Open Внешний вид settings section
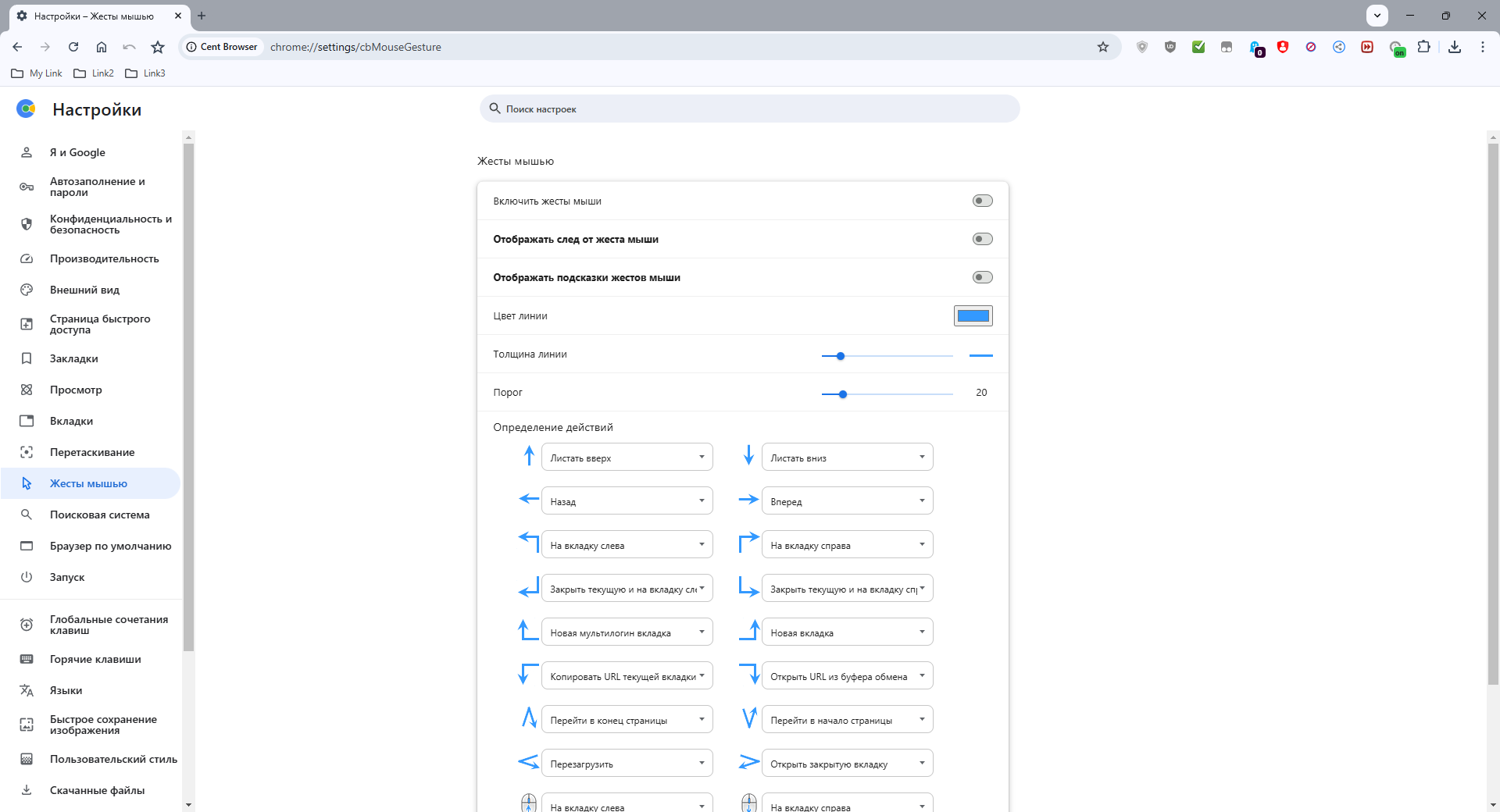 91,290
